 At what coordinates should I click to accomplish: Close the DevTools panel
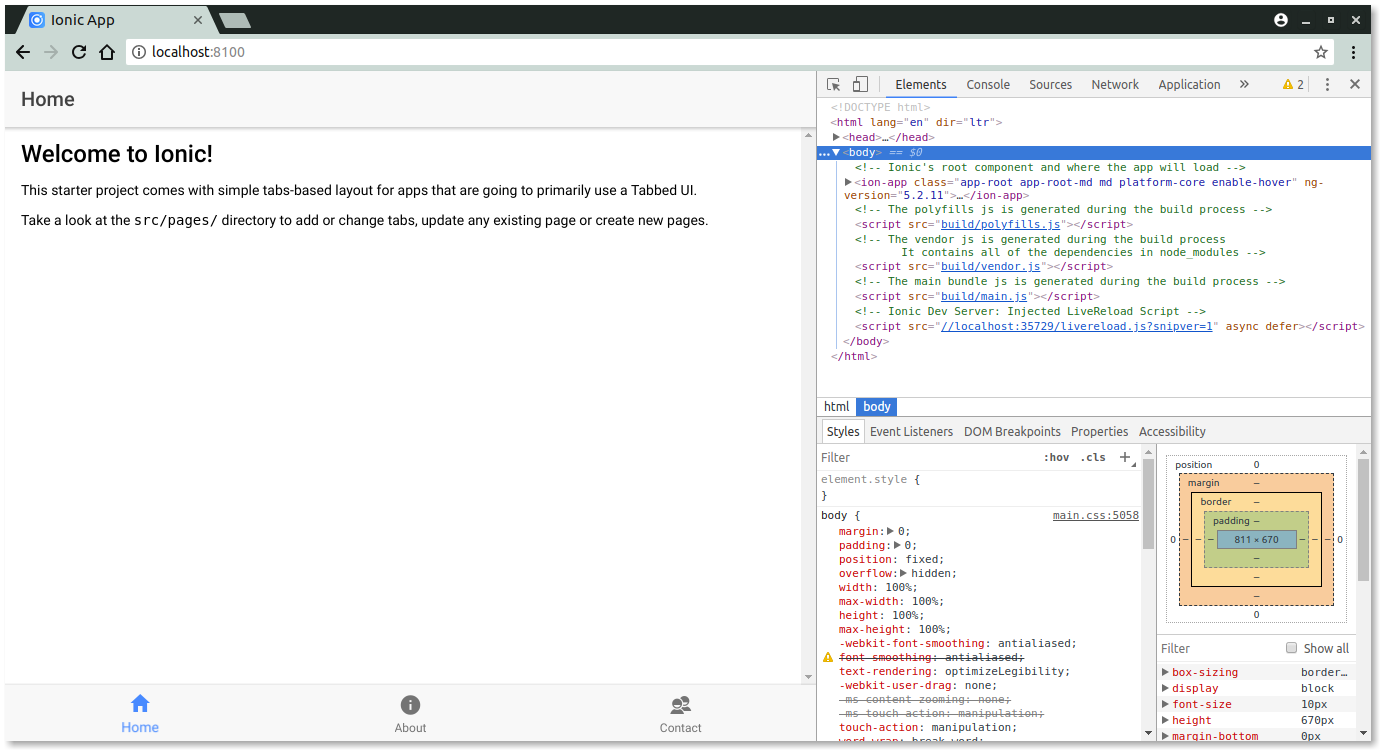[x=1355, y=85]
